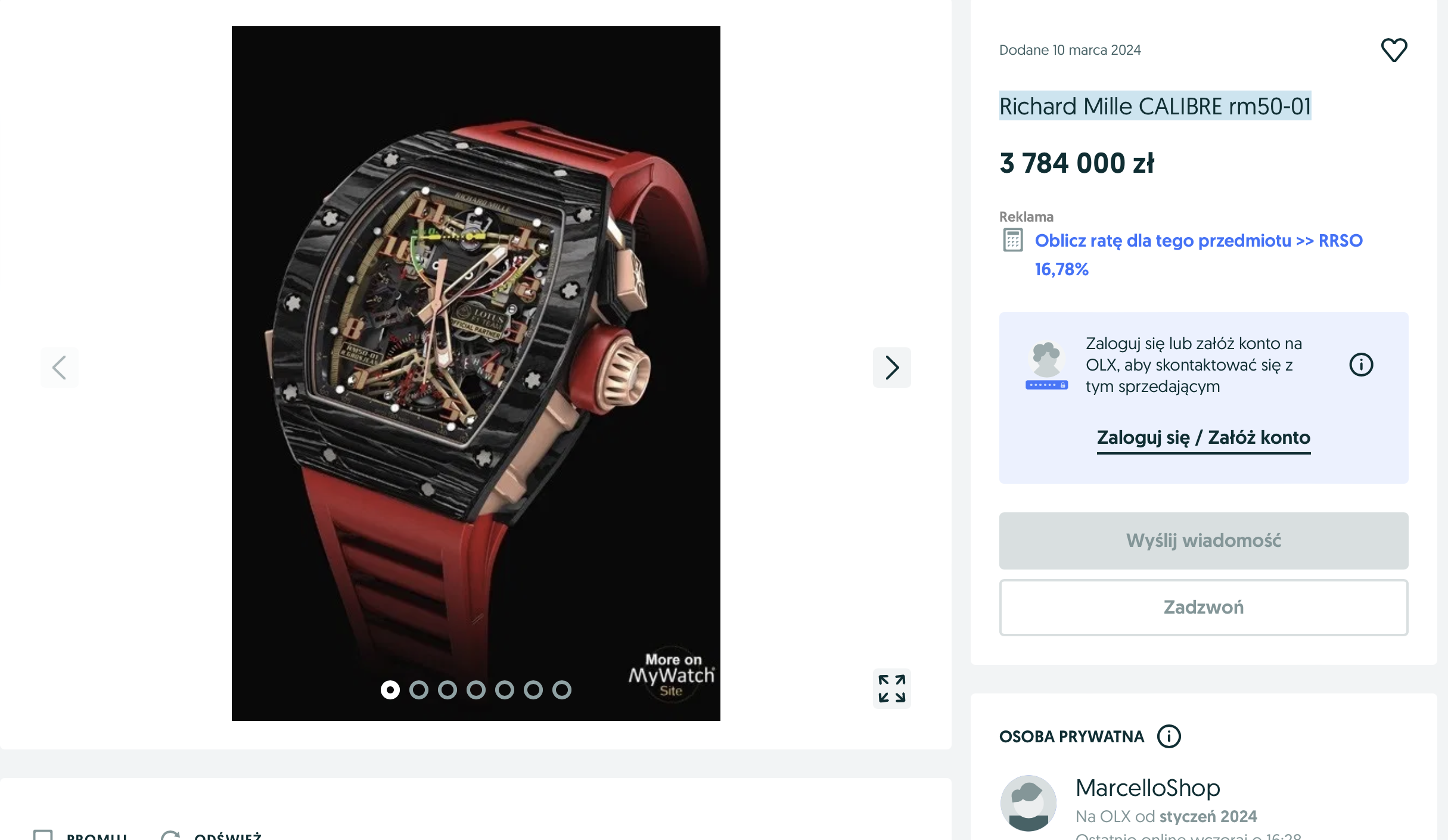Screen dimensions: 1448x840
Task: Open MarcelloShop seller avatar
Action: (x=1028, y=803)
